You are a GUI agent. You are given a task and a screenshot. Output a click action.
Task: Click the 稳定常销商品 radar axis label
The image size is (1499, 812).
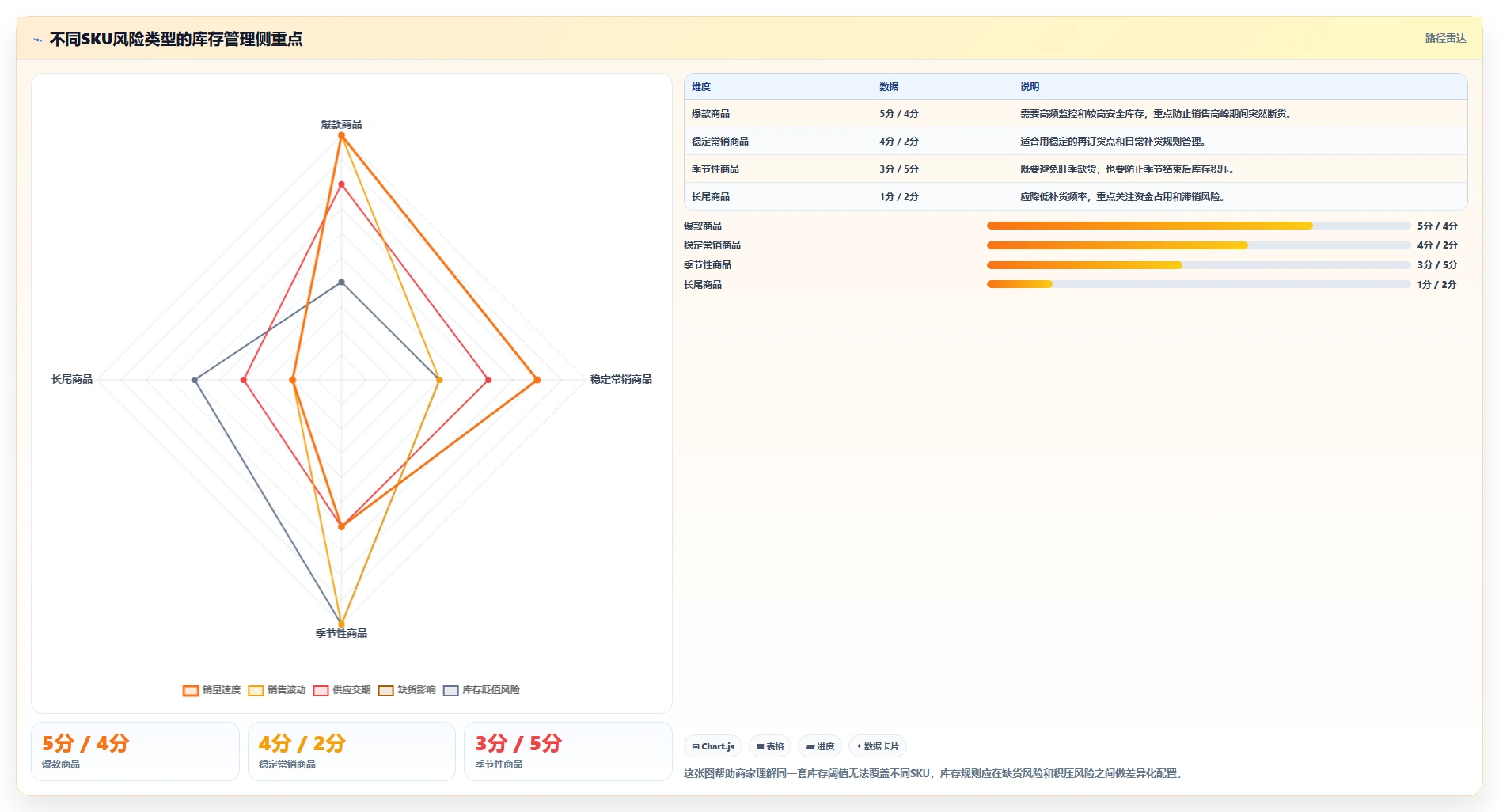click(x=621, y=380)
